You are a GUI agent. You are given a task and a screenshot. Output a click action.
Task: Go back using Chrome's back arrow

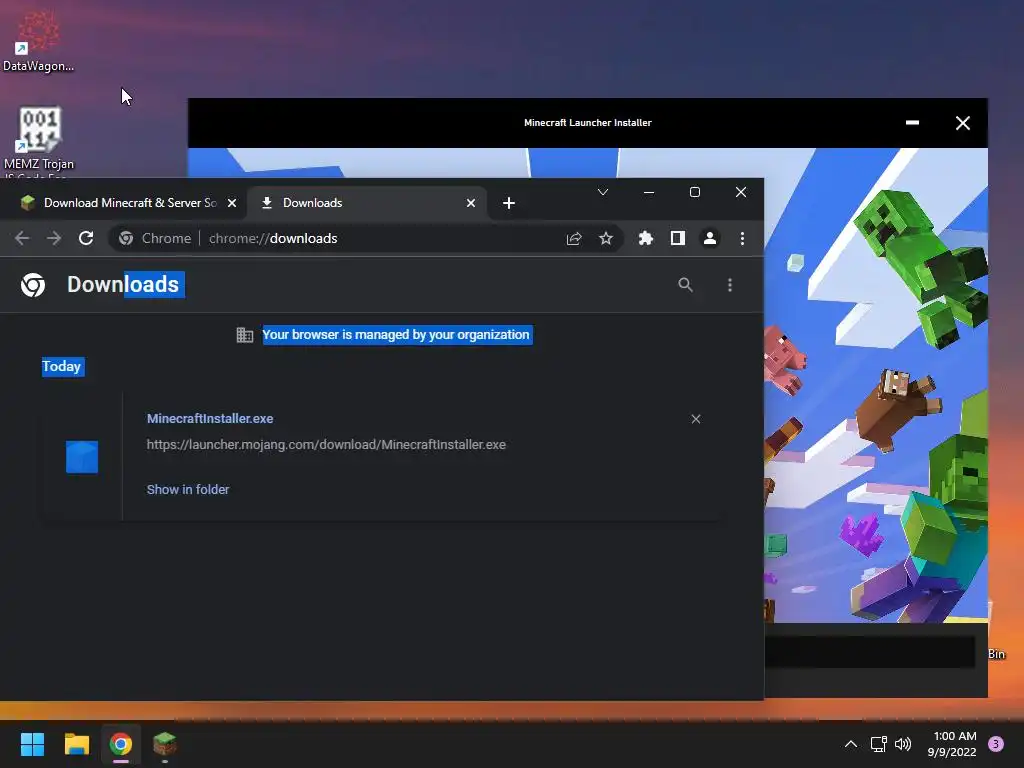[x=22, y=238]
